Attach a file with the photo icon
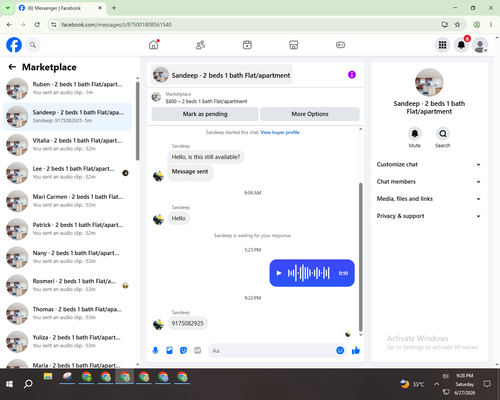500x400 pixels. coord(169,350)
